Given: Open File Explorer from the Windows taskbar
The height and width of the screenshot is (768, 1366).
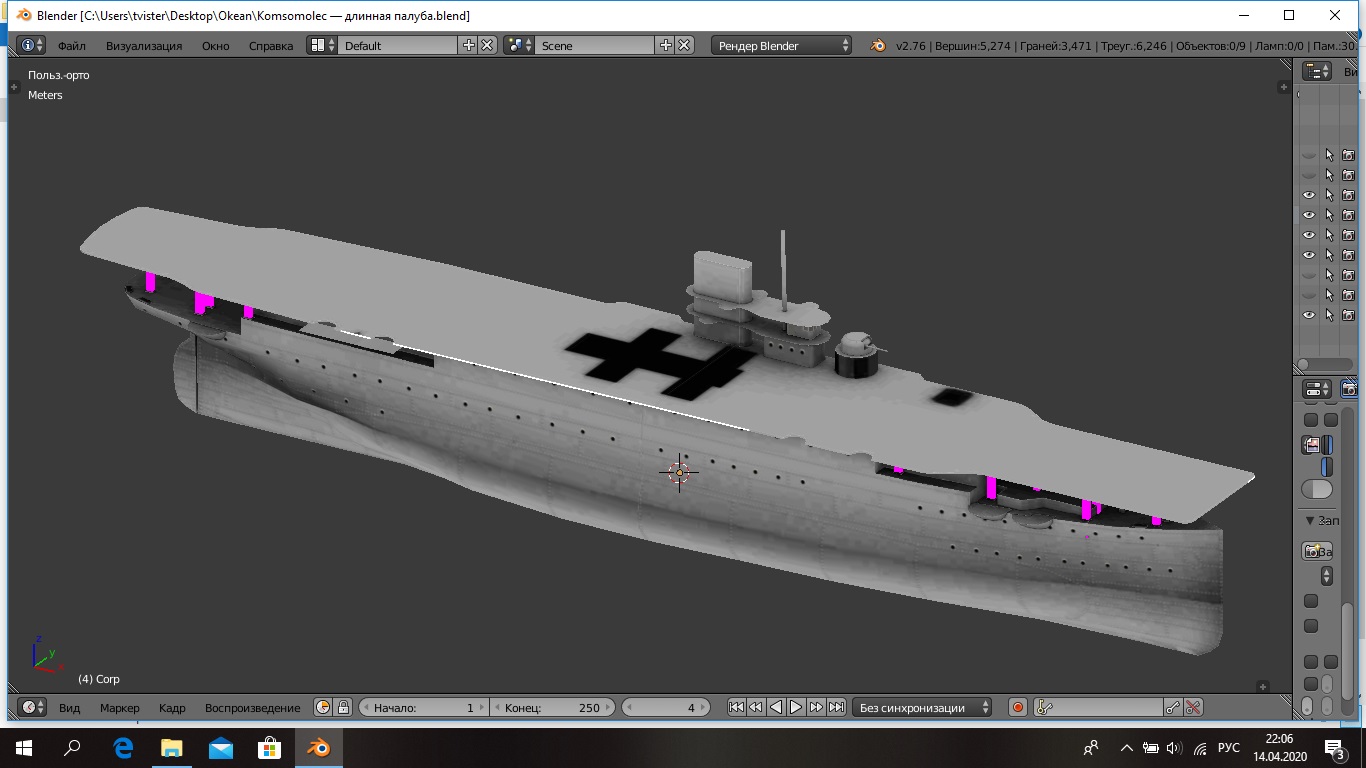Looking at the screenshot, I should tap(172, 748).
